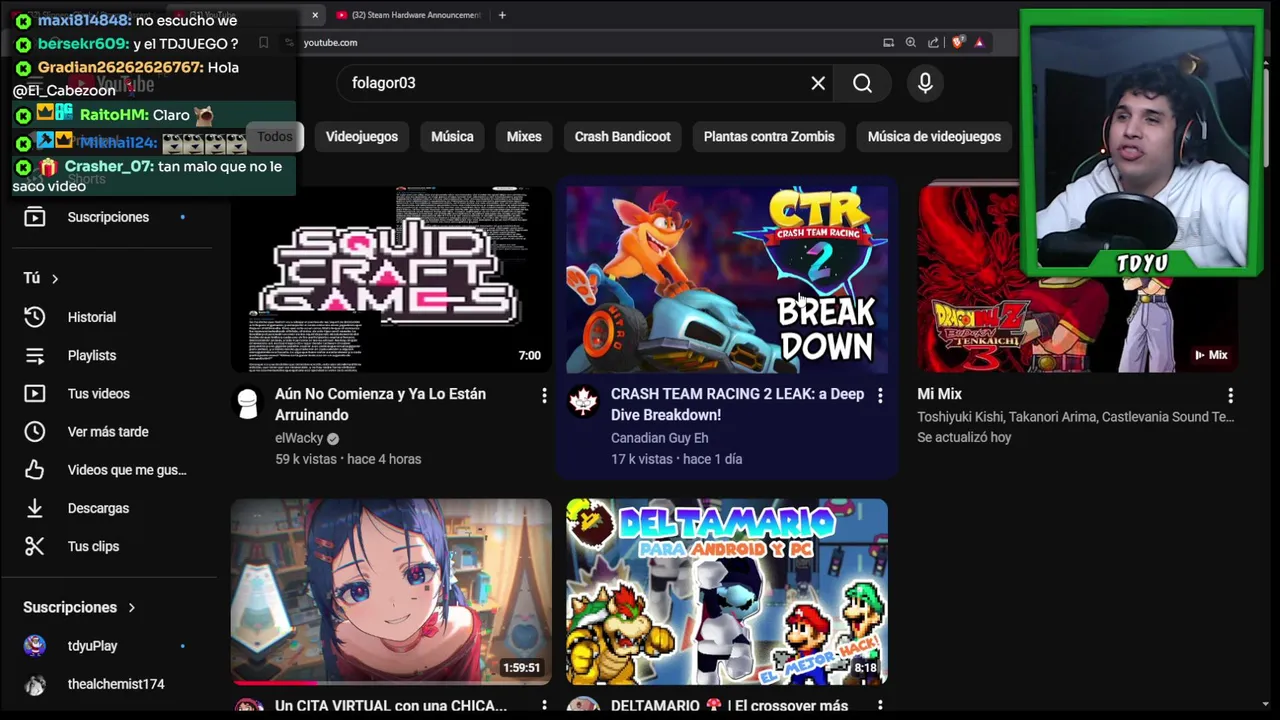Viewport: 1280px width, 720px height.
Task: Click the zoom magnifier icon in address bar
Action: (910, 42)
